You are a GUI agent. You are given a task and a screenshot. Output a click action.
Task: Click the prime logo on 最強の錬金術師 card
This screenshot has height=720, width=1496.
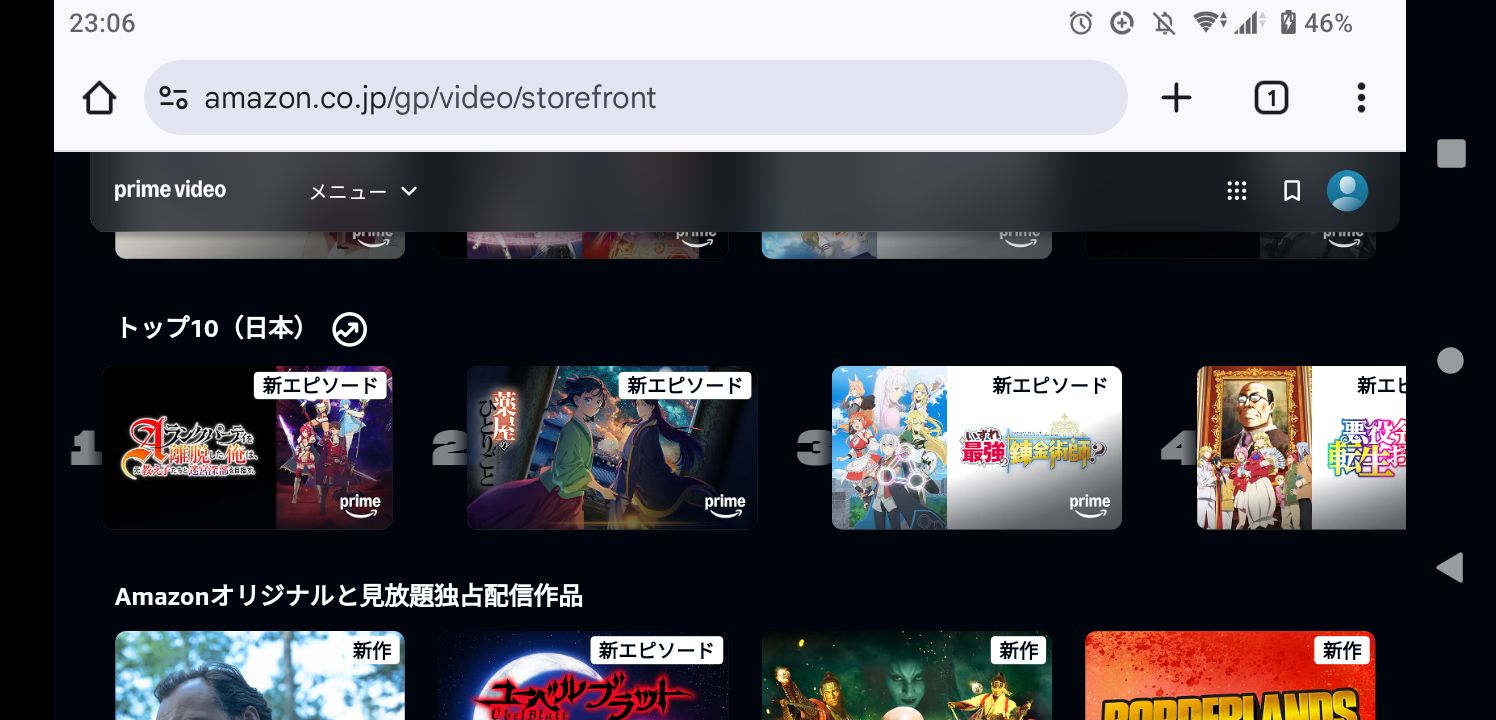(x=1089, y=505)
